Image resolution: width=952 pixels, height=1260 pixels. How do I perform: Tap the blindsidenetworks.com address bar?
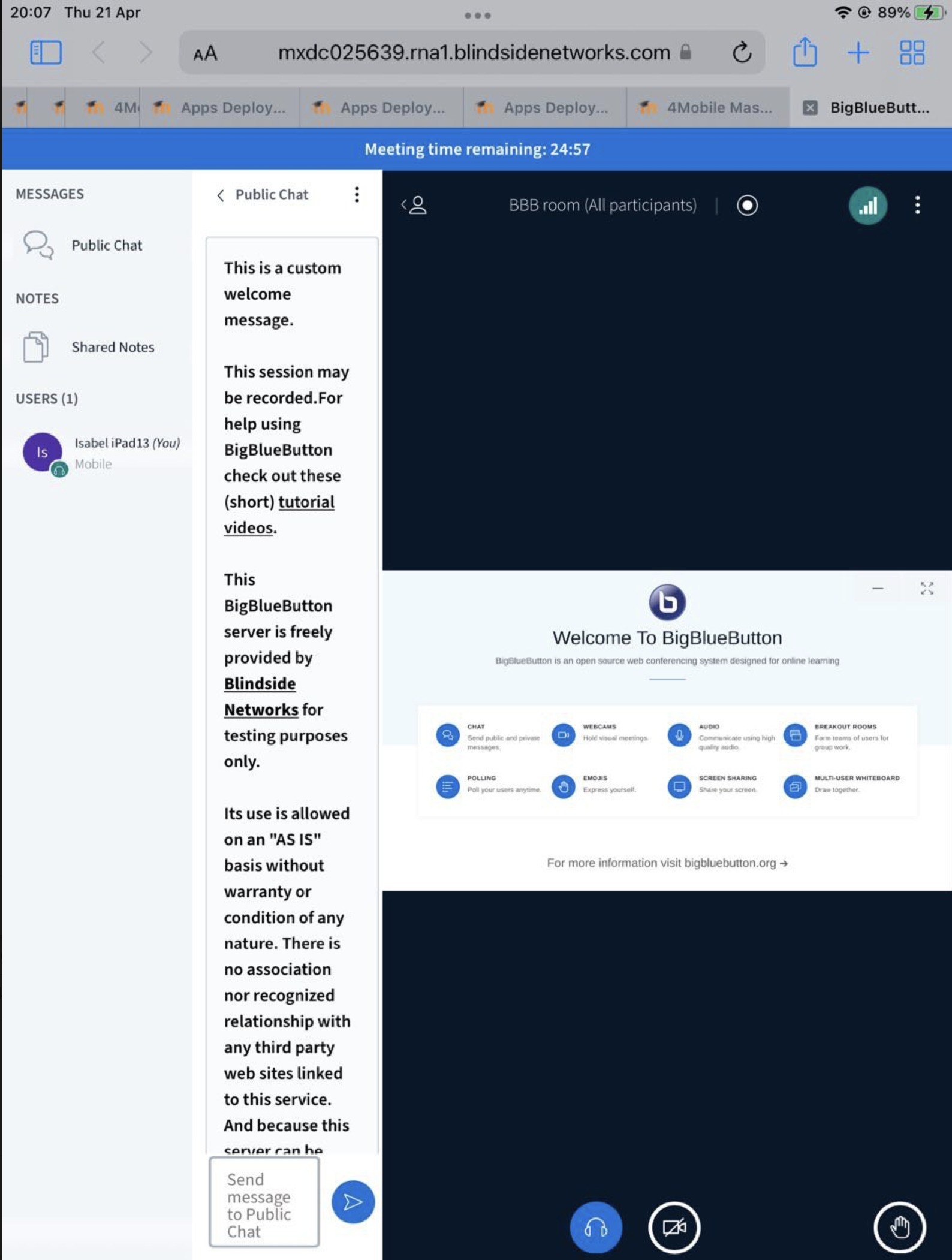coord(473,53)
